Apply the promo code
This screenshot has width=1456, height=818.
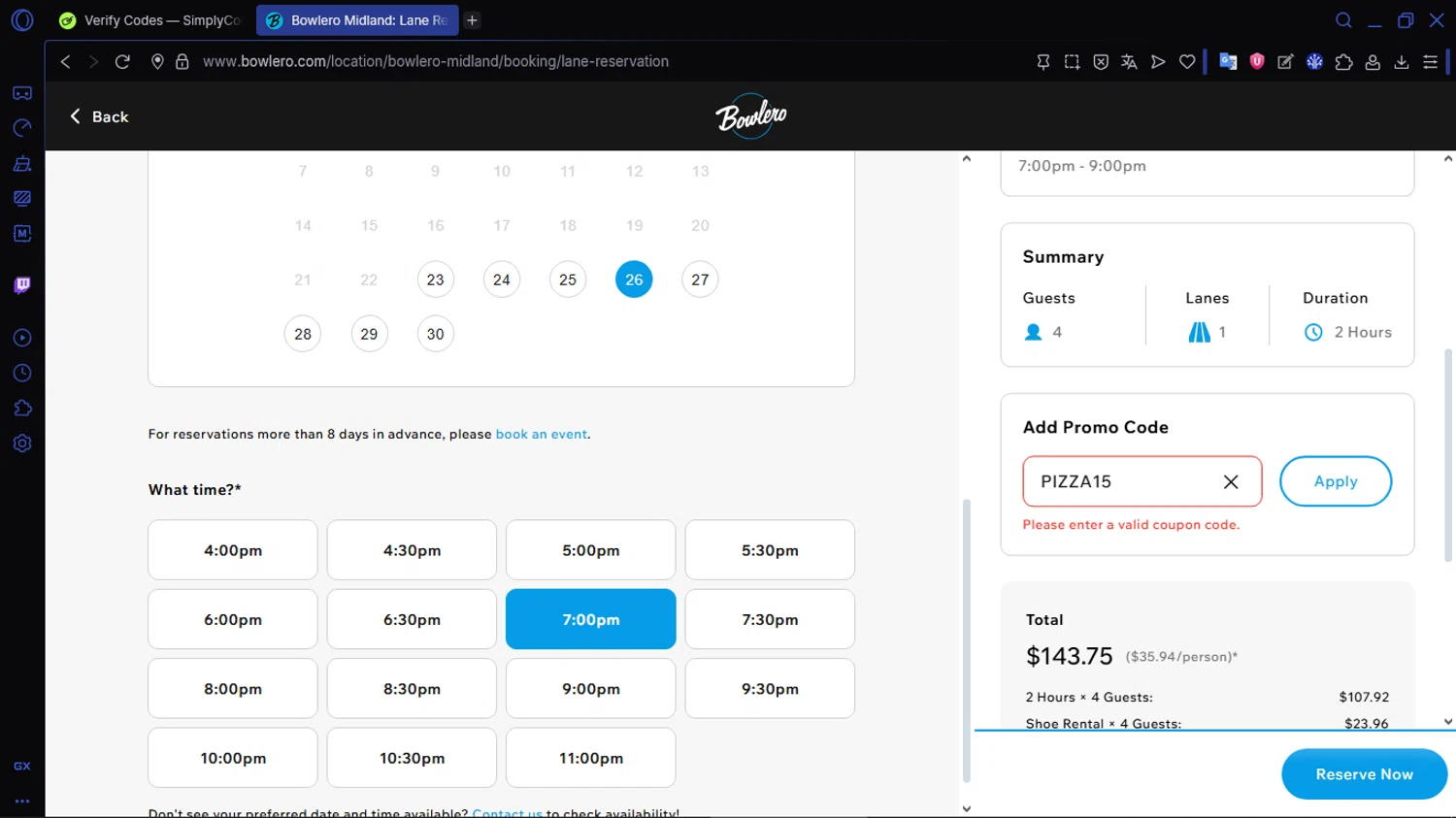1336,481
